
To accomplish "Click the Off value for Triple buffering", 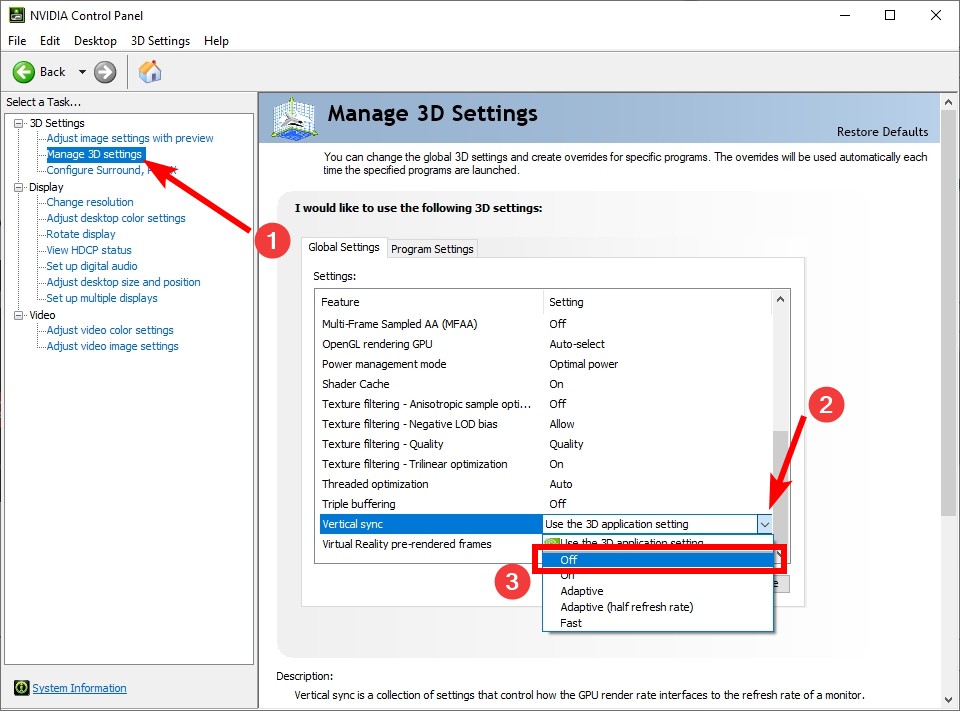I will point(557,504).
